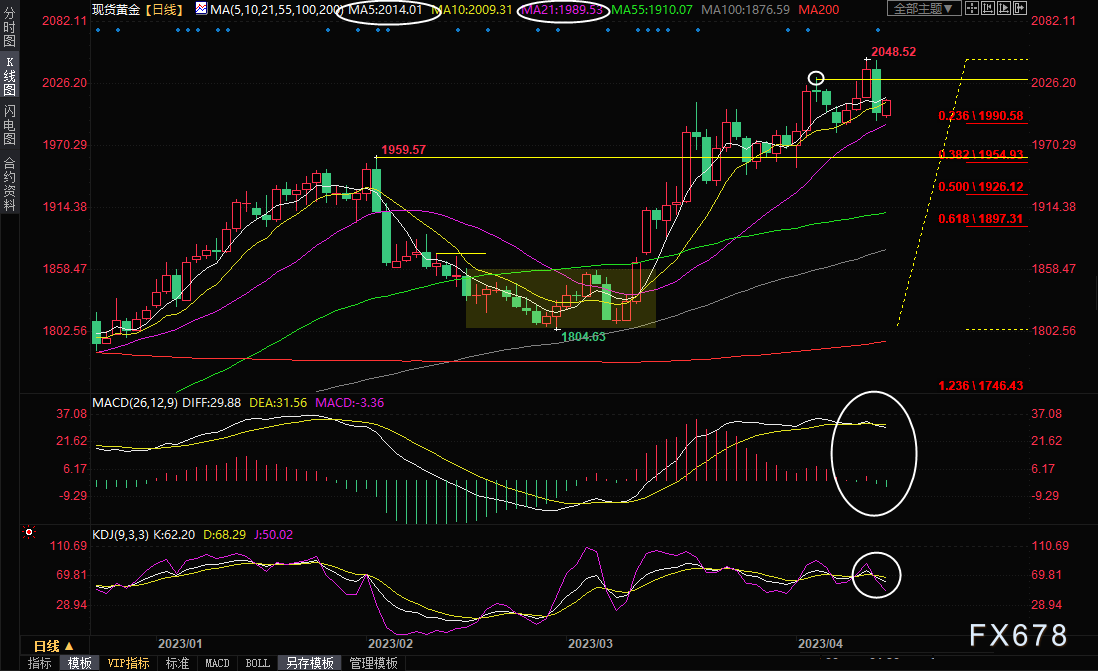Switch to 闪电图 side tab
1098x671 pixels.
tap(9, 124)
